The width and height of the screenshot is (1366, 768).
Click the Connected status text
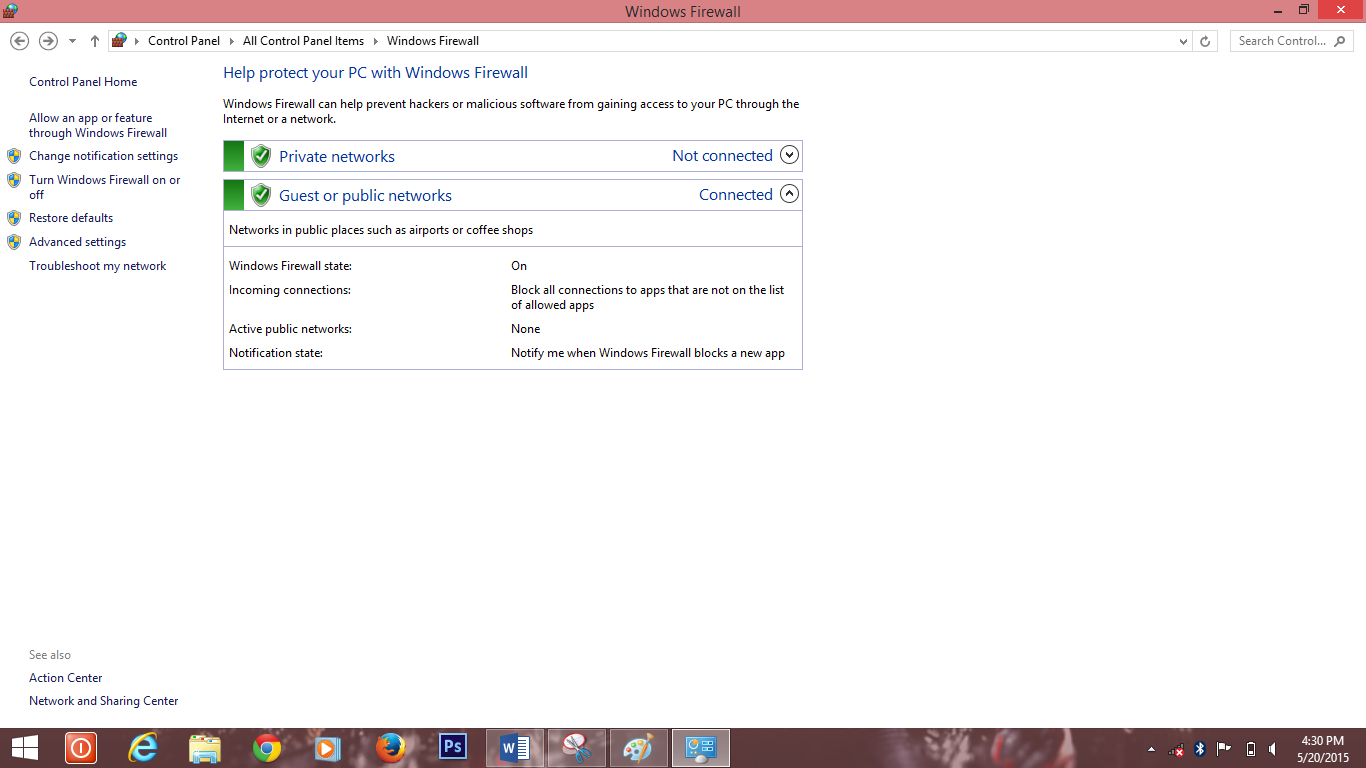pos(736,195)
